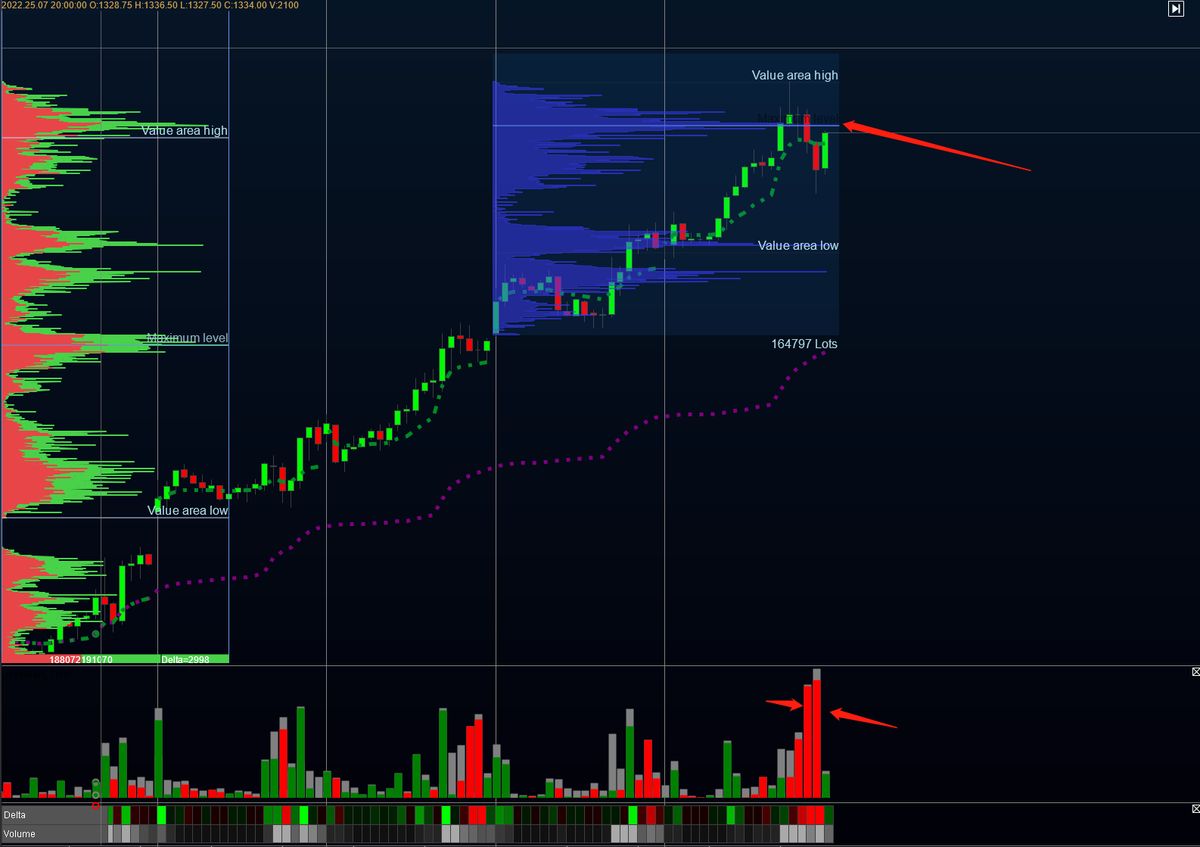Select the 'Volume' row label in heatmap panel
1200x847 pixels.
(19, 833)
